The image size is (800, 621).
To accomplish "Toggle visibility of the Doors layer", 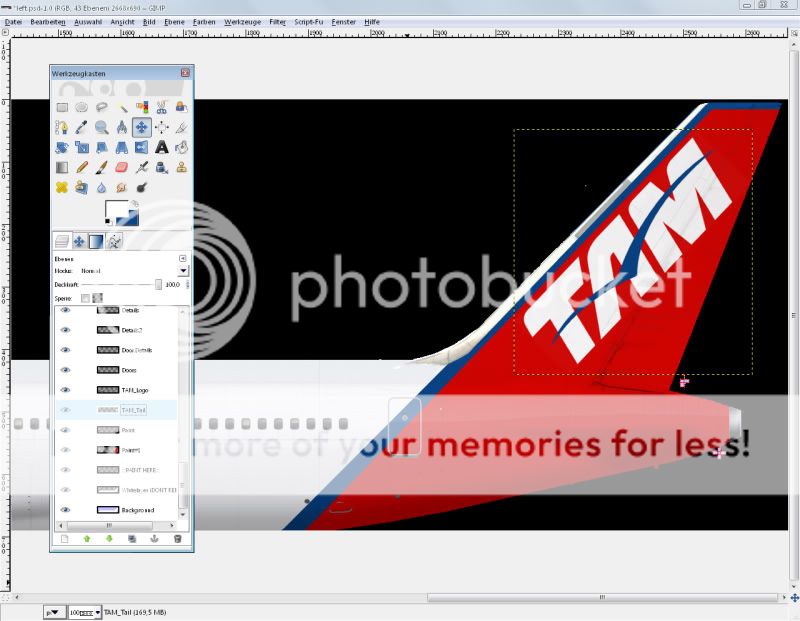I will [x=66, y=370].
